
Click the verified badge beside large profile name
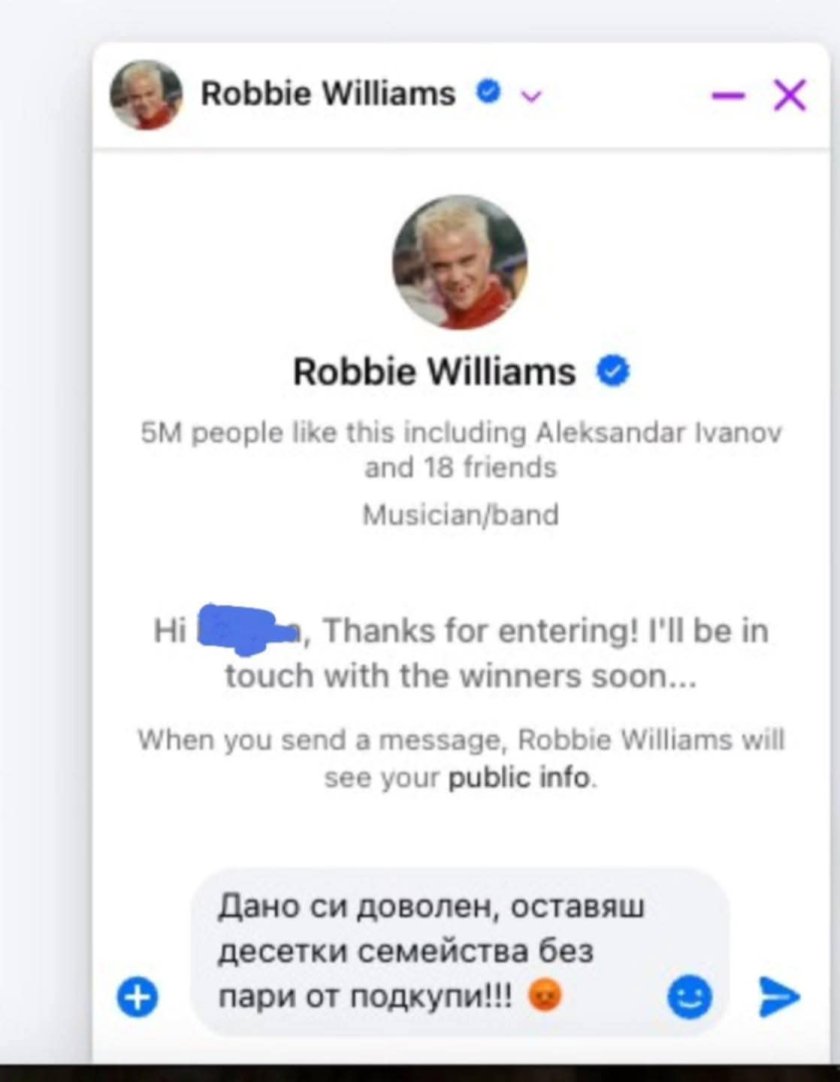613,371
